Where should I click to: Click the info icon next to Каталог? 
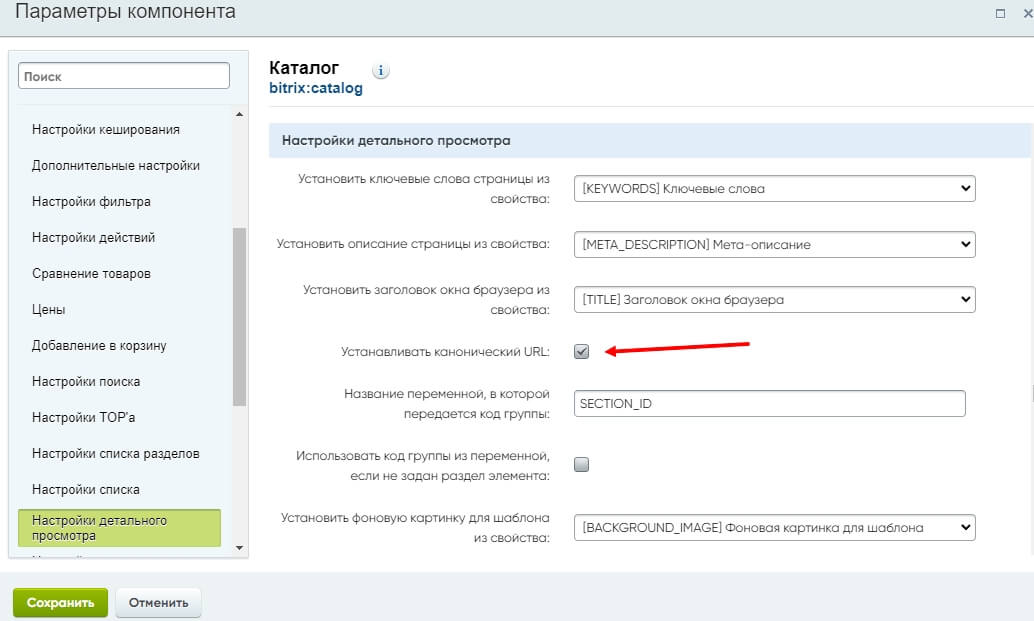tap(380, 71)
